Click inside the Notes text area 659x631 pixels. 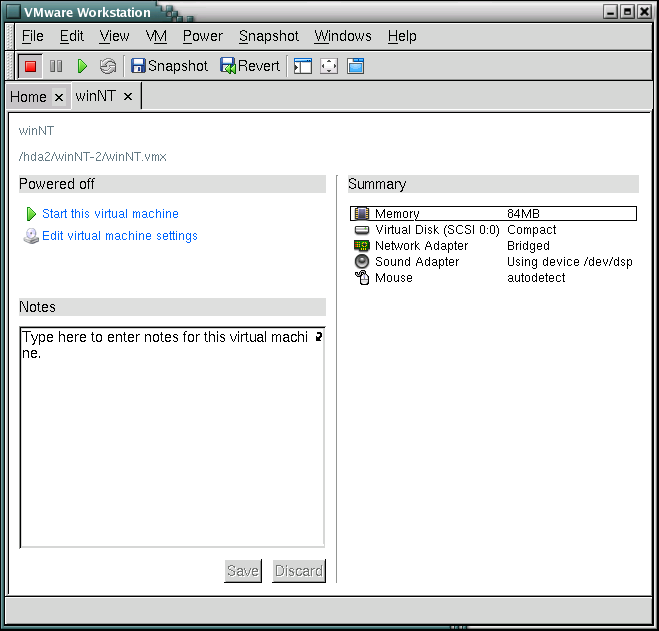coord(172,438)
